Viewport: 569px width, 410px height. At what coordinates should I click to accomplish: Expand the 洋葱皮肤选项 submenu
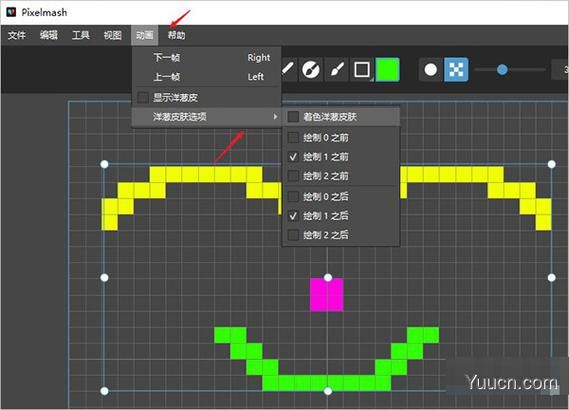(207, 116)
